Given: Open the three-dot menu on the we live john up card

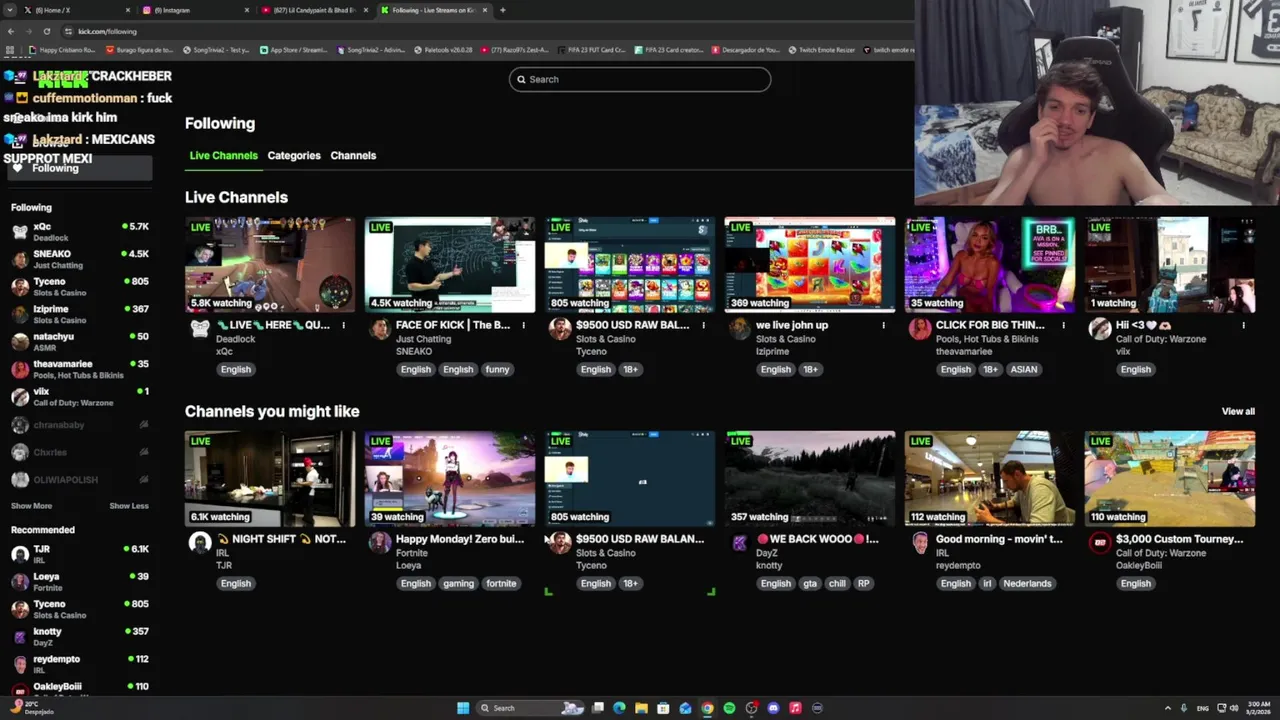Looking at the screenshot, I should 883,325.
